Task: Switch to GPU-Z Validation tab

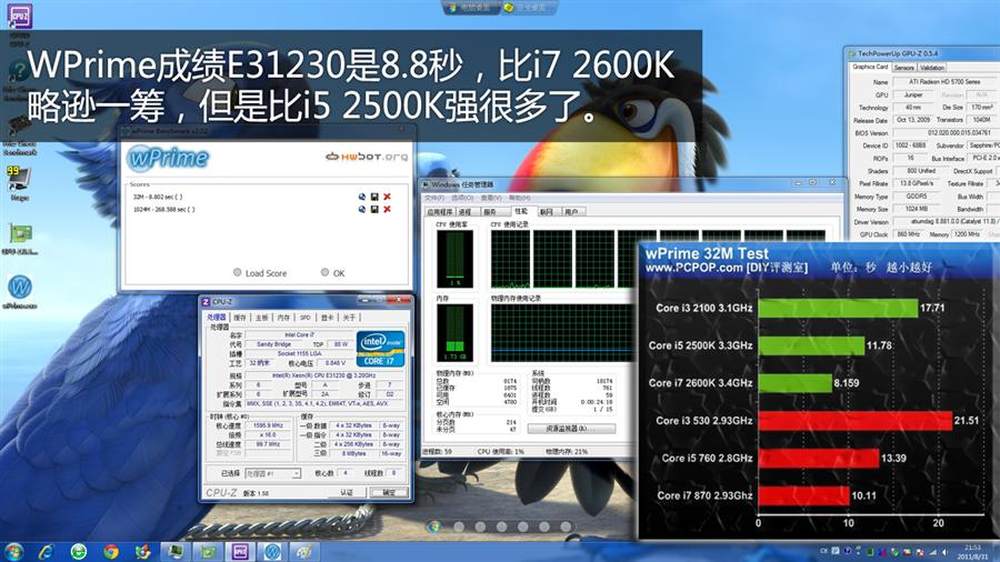Action: click(932, 68)
